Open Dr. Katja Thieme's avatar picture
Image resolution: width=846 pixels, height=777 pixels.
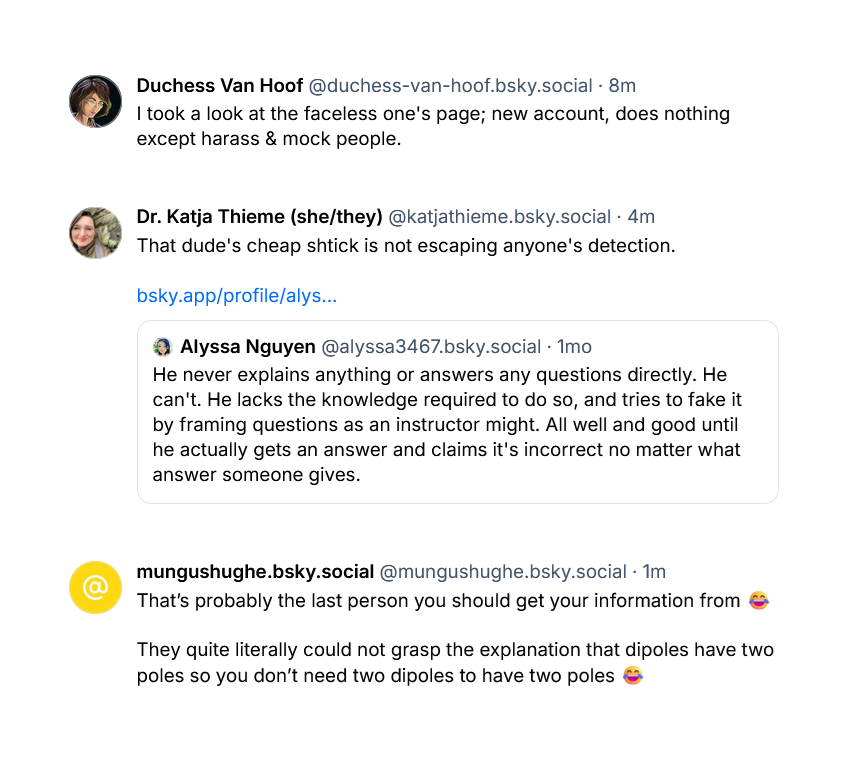(95, 233)
